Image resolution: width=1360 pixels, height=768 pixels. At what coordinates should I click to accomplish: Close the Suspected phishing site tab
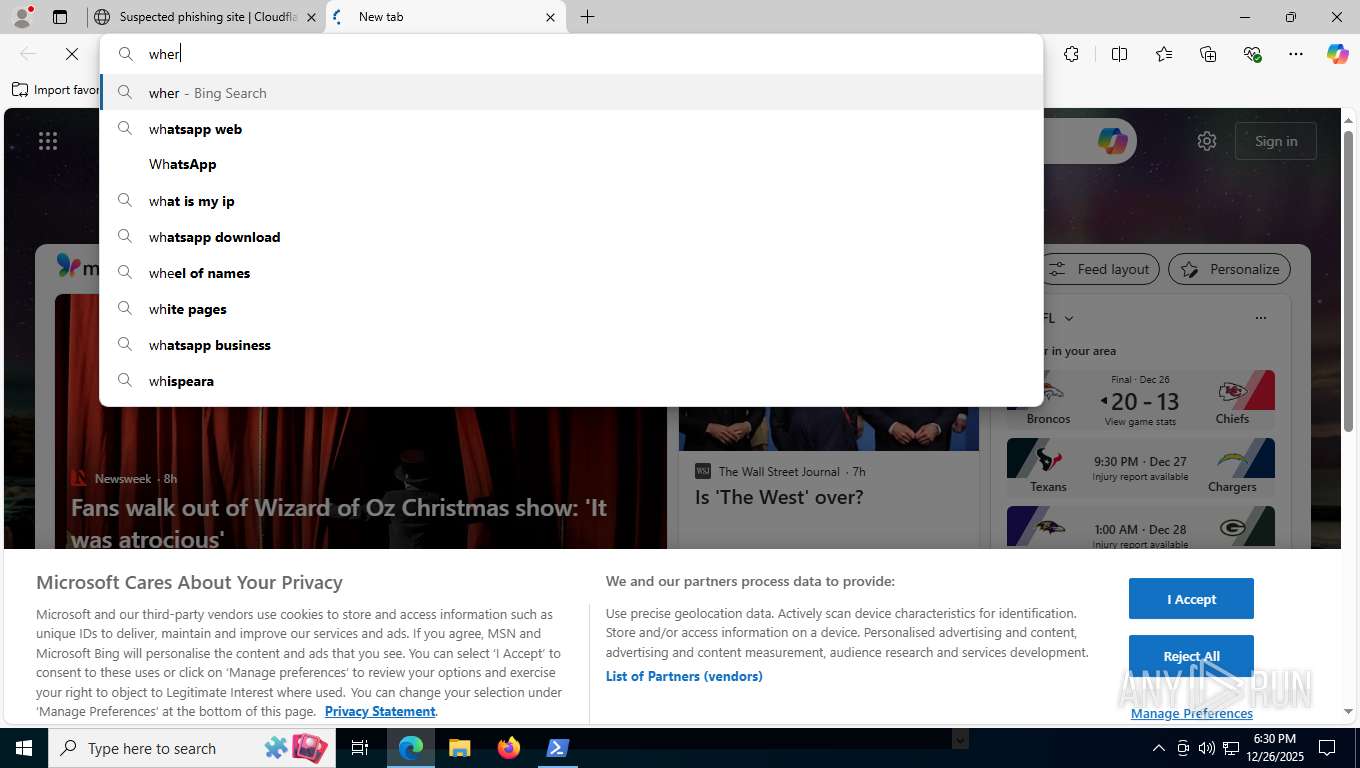pos(310,17)
